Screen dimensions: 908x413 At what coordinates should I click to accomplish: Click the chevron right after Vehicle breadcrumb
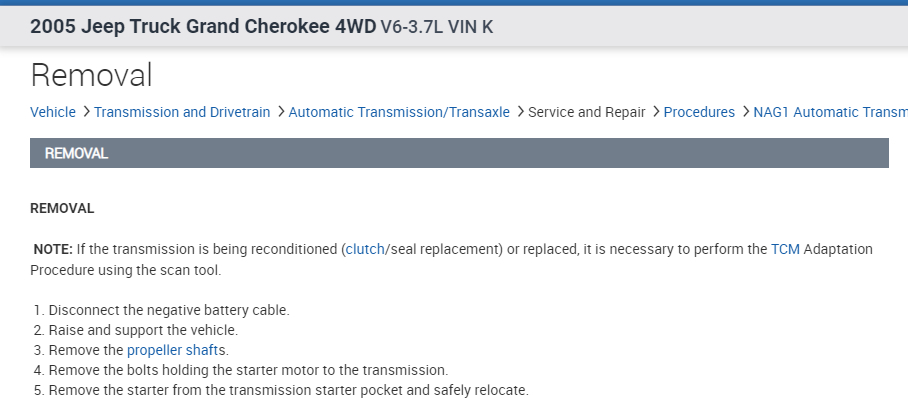pos(86,112)
